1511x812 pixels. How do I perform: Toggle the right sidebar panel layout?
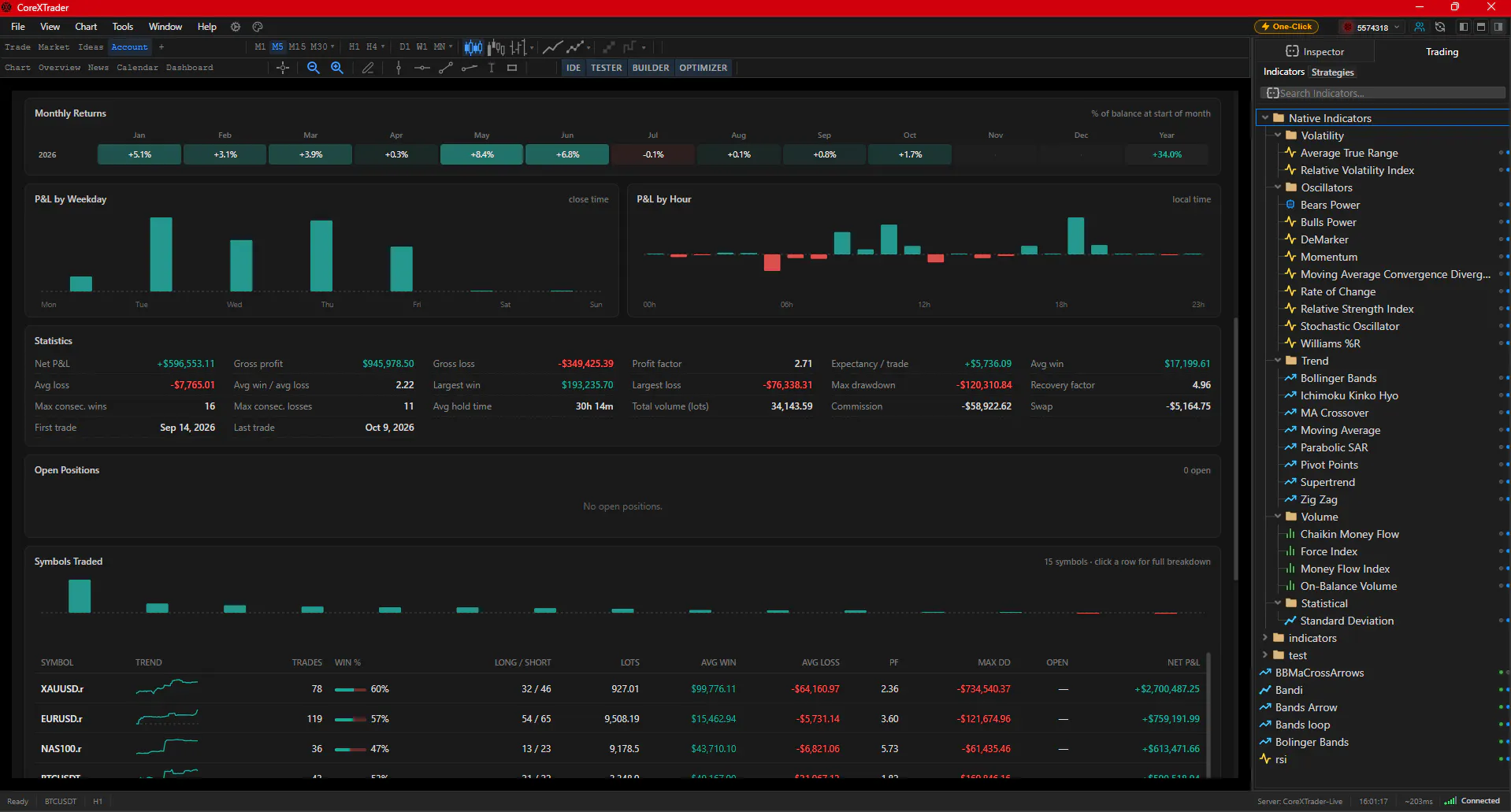(1498, 27)
